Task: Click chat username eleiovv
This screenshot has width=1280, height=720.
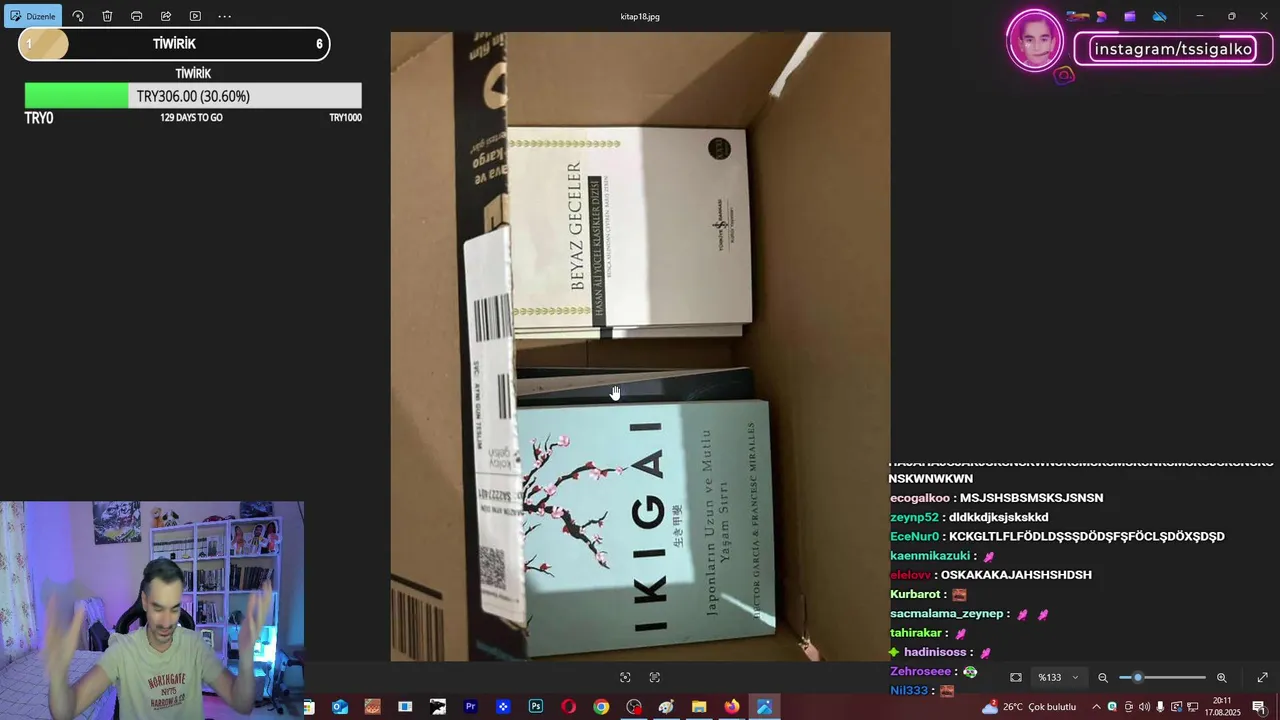Action: coord(911,575)
